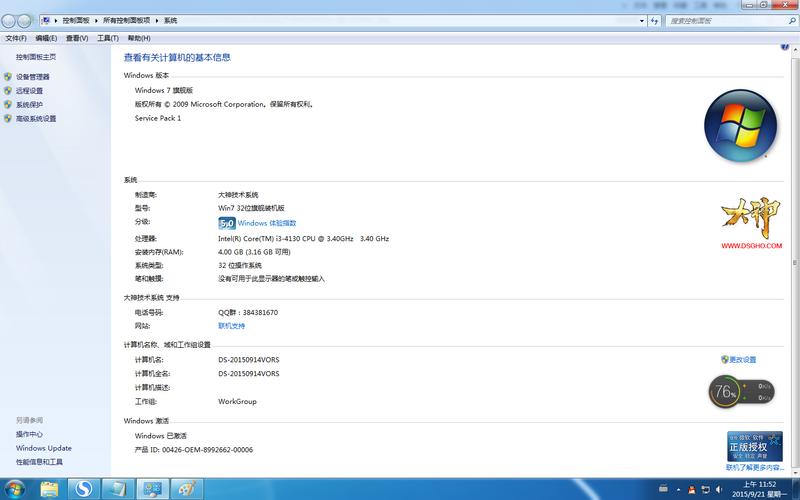Screen dimensions: 800x500
Task: Click the magnifier icon in search box
Action: [x=792, y=21]
